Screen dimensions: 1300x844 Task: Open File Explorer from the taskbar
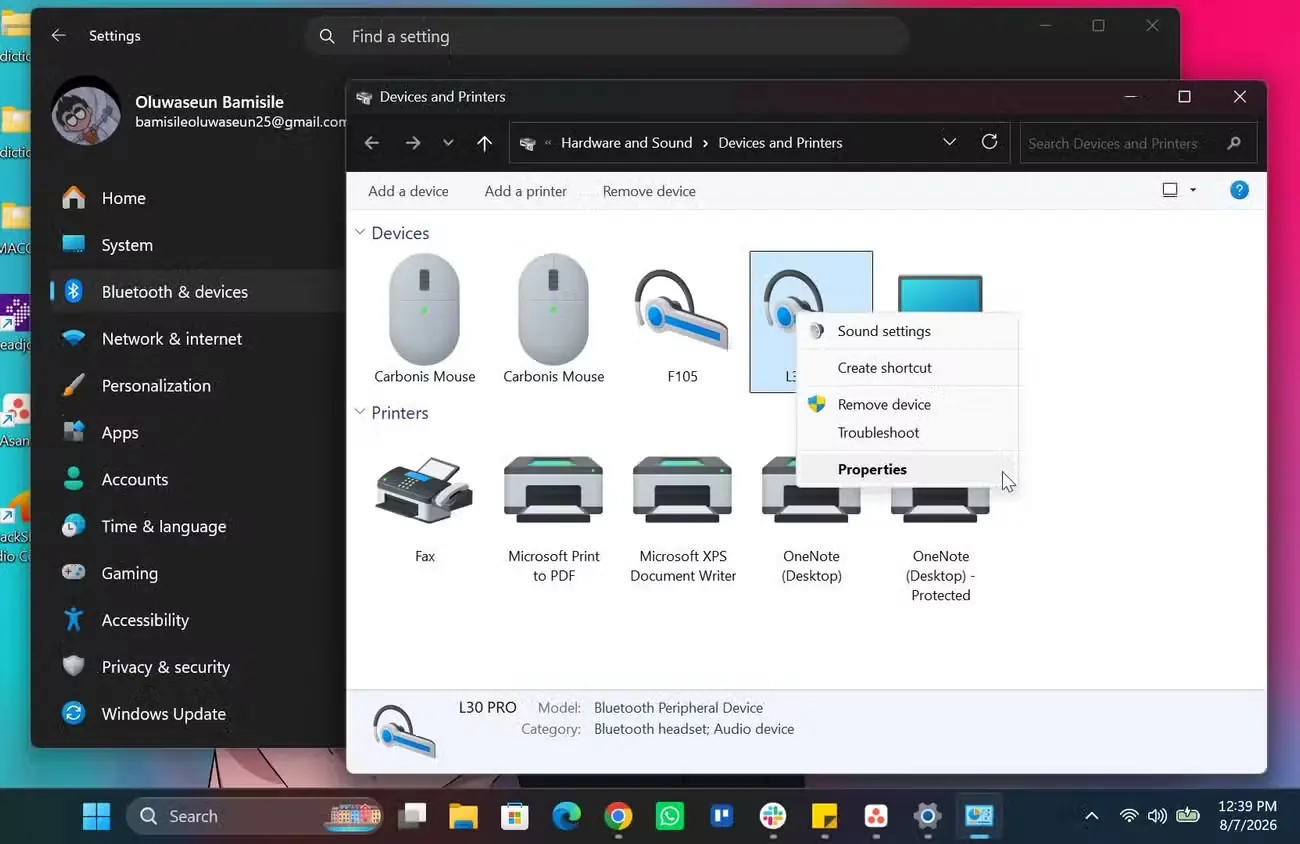463,816
